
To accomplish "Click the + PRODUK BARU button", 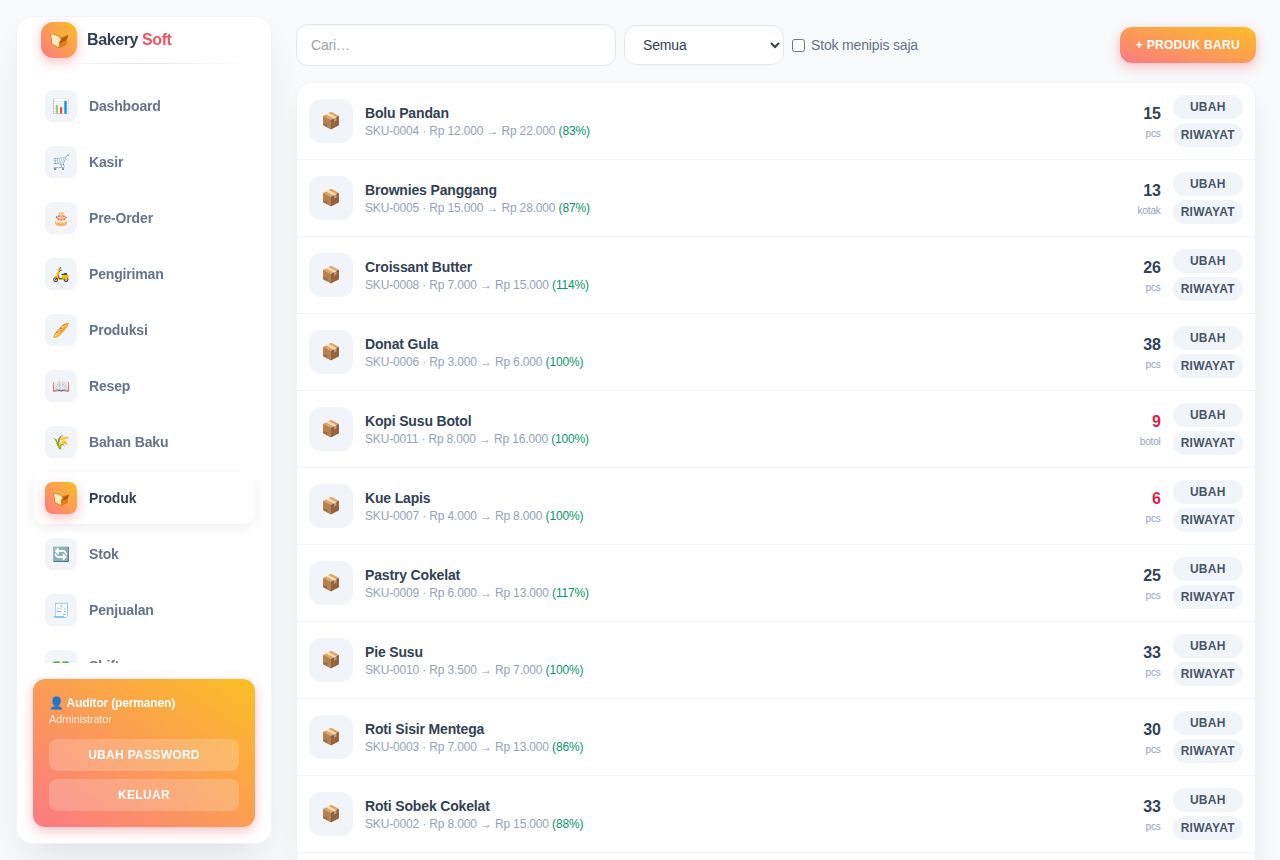I will point(1188,45).
